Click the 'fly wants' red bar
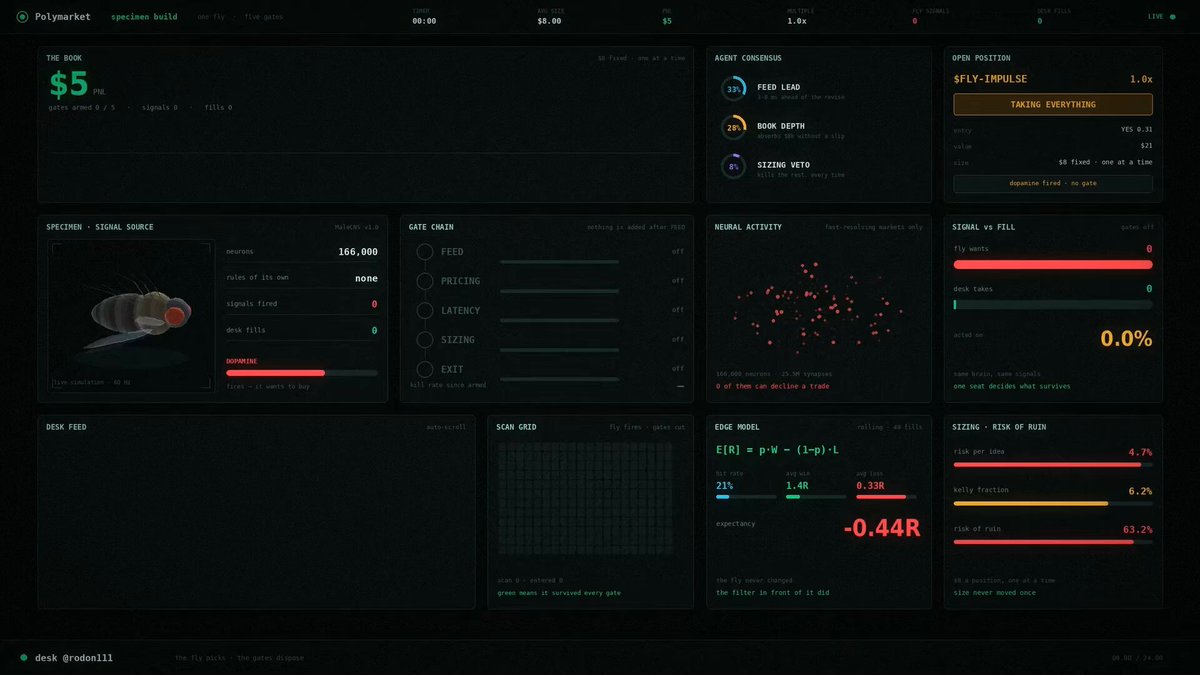 point(1053,265)
